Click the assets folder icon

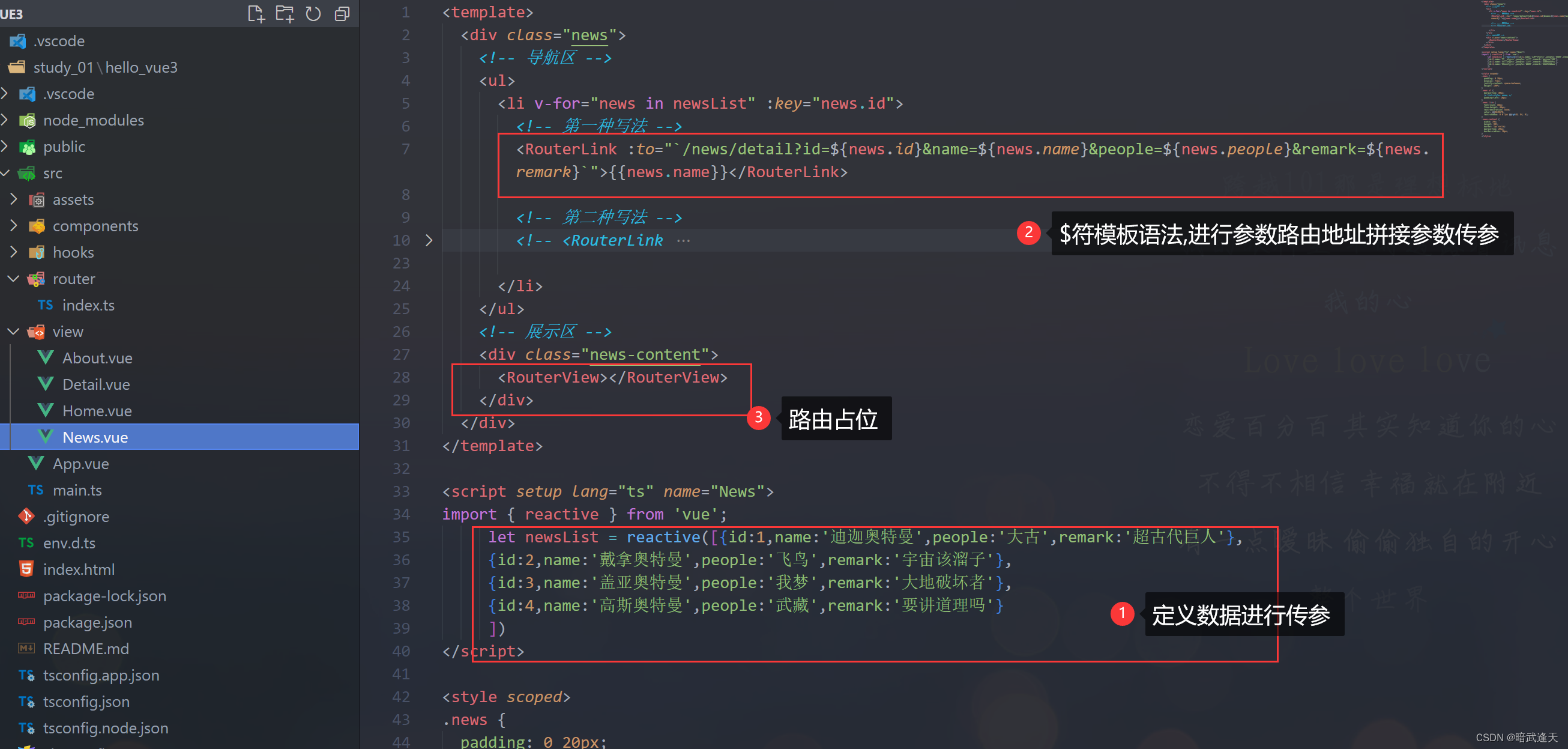pyautogui.click(x=37, y=199)
